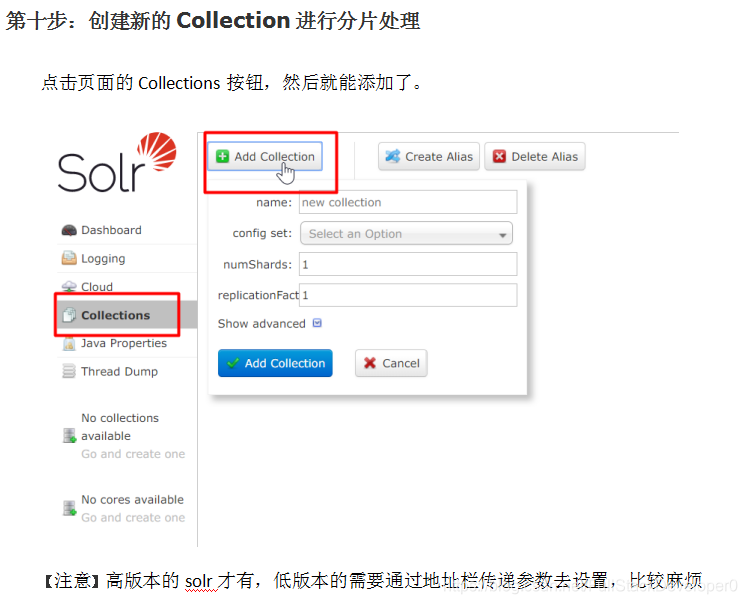This screenshot has height=604, width=747.
Task: Click the 'numShards:' label
Action: (x=257, y=264)
